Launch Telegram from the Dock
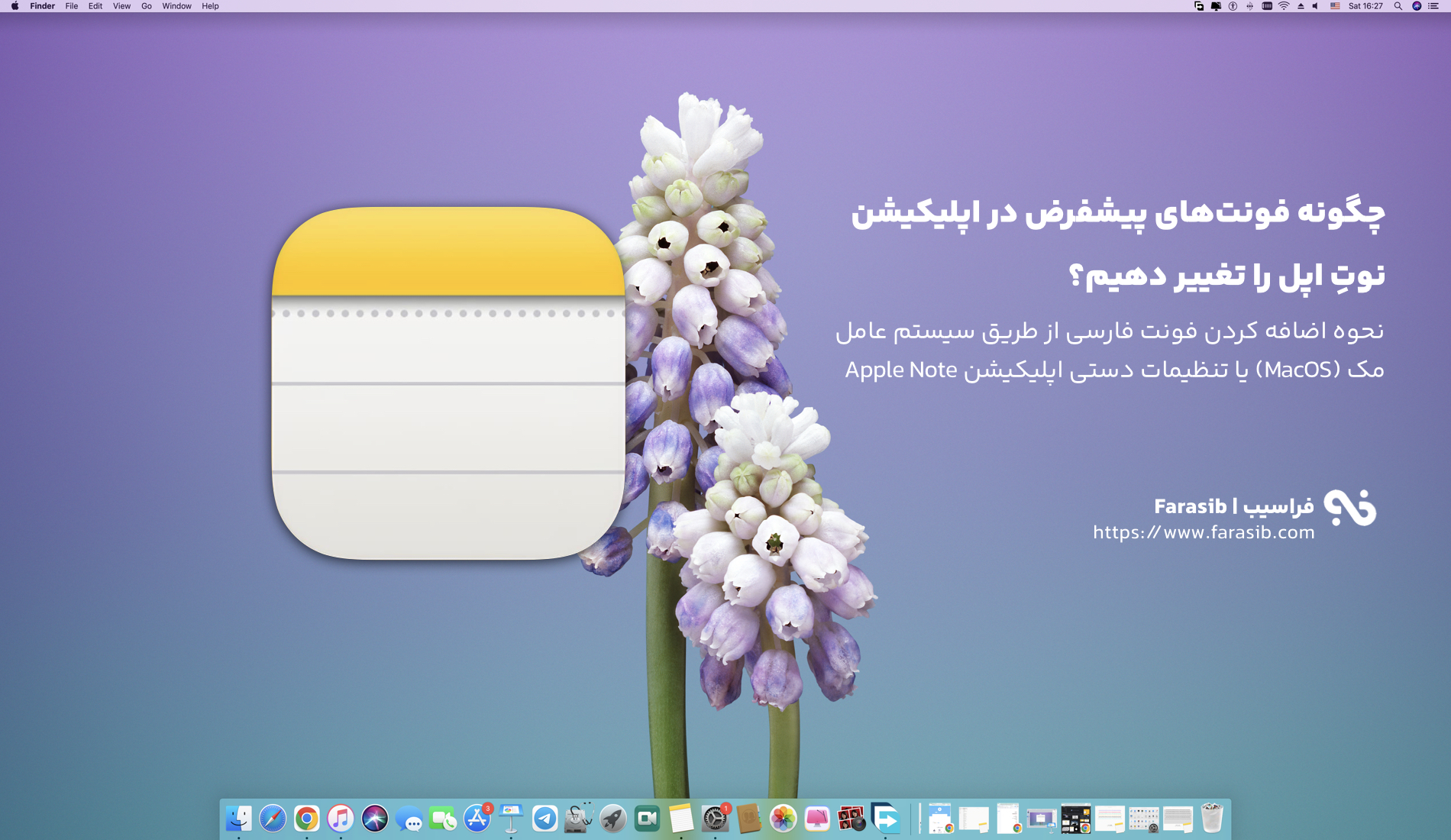The image size is (1451, 840). [545, 819]
